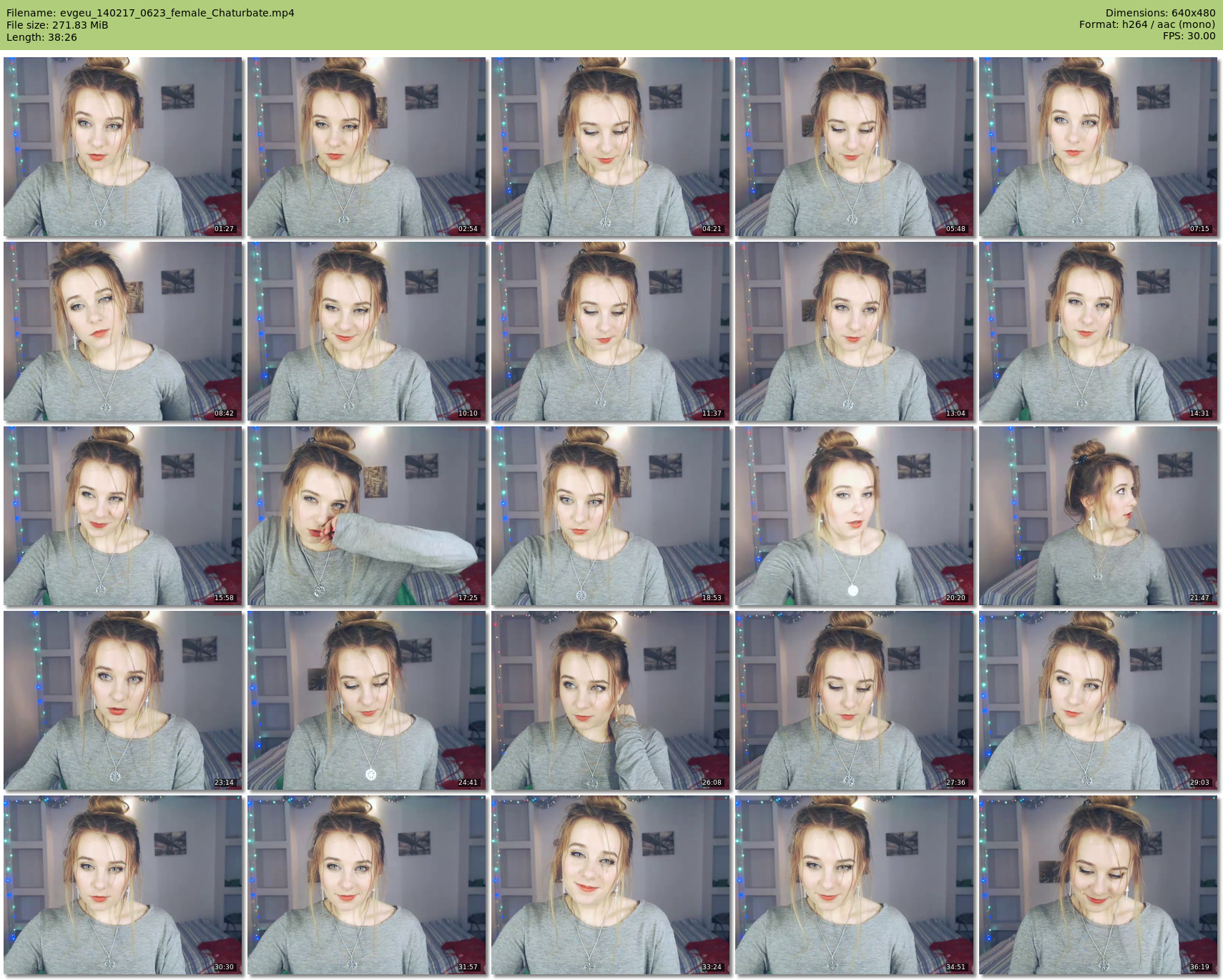The height and width of the screenshot is (980, 1223).
Task: Click the thumbnail timestamped 20:20
Action: 854,516
